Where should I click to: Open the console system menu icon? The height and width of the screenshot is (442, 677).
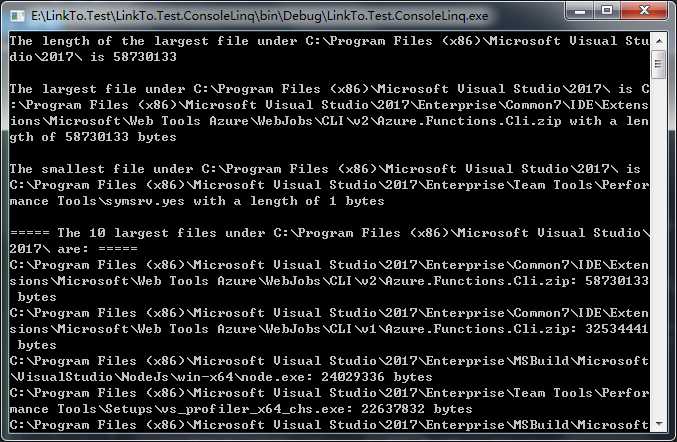click(x=17, y=16)
